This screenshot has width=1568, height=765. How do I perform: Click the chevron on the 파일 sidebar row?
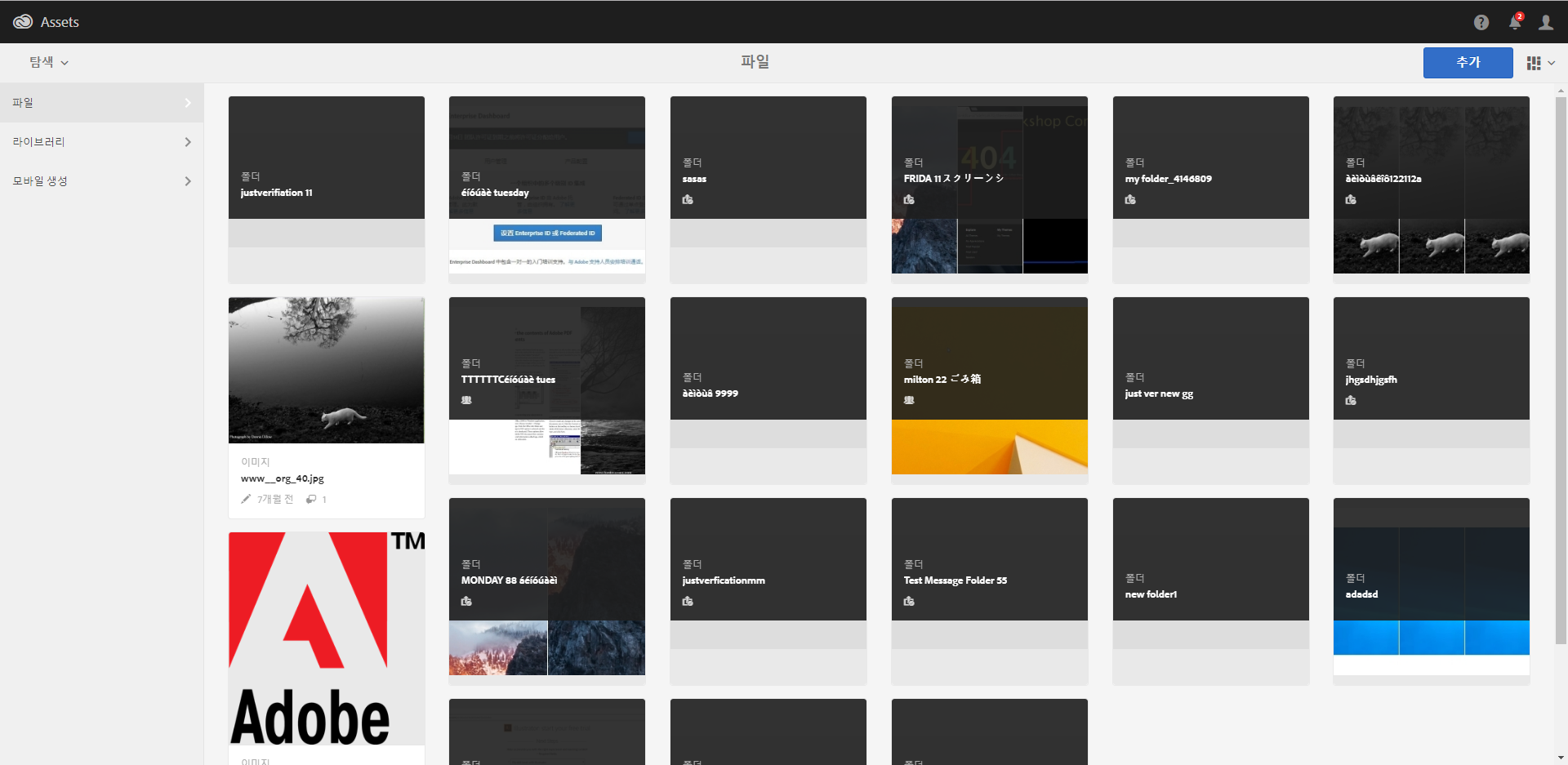(x=188, y=103)
